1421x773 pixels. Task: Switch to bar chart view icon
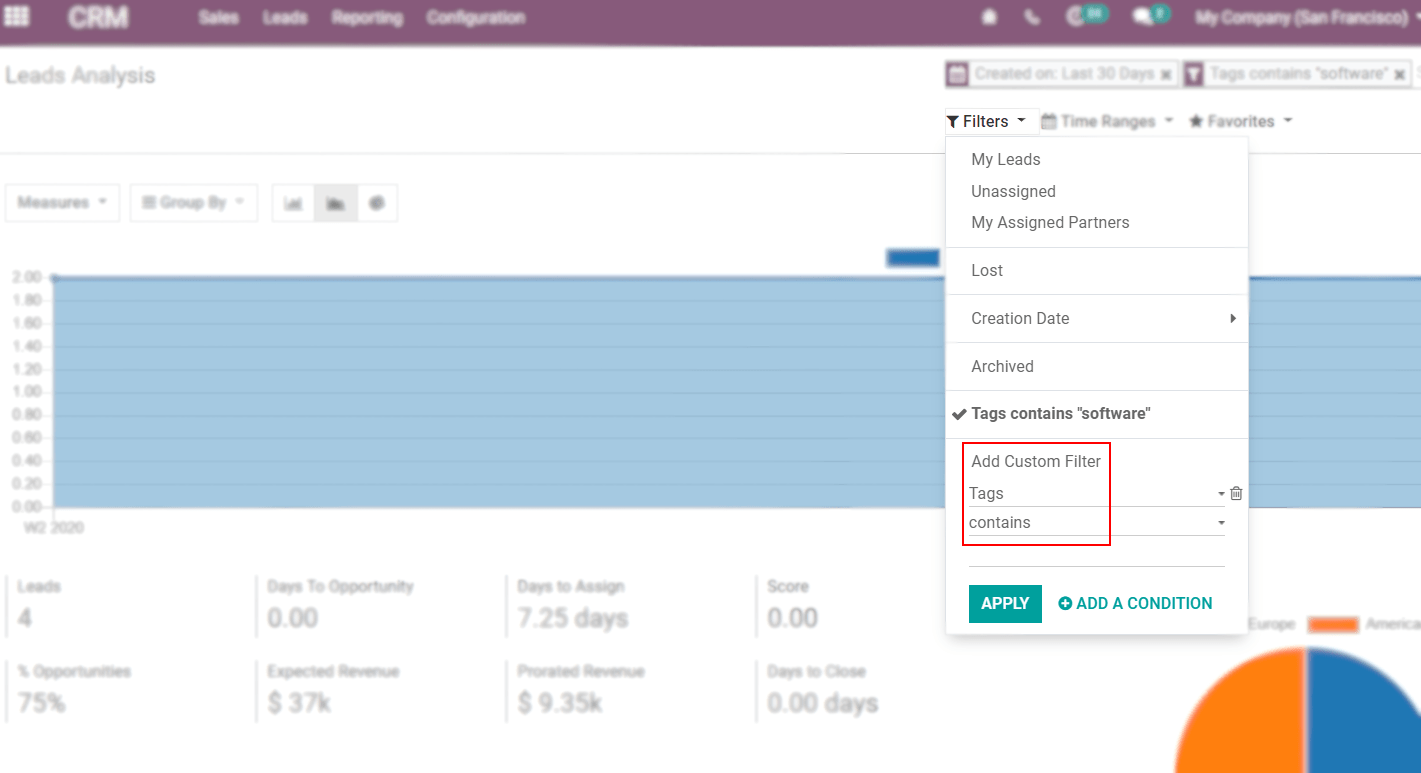click(x=293, y=203)
